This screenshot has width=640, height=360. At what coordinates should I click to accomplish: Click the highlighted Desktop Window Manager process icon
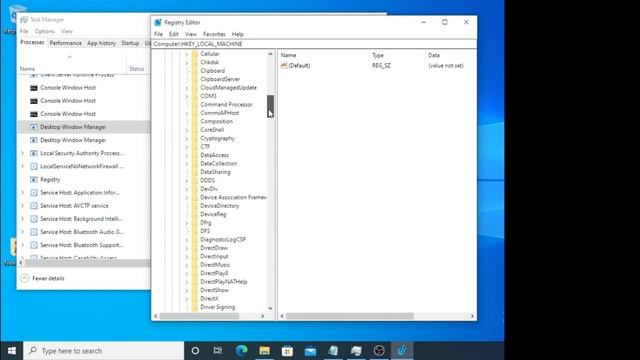(x=34, y=127)
